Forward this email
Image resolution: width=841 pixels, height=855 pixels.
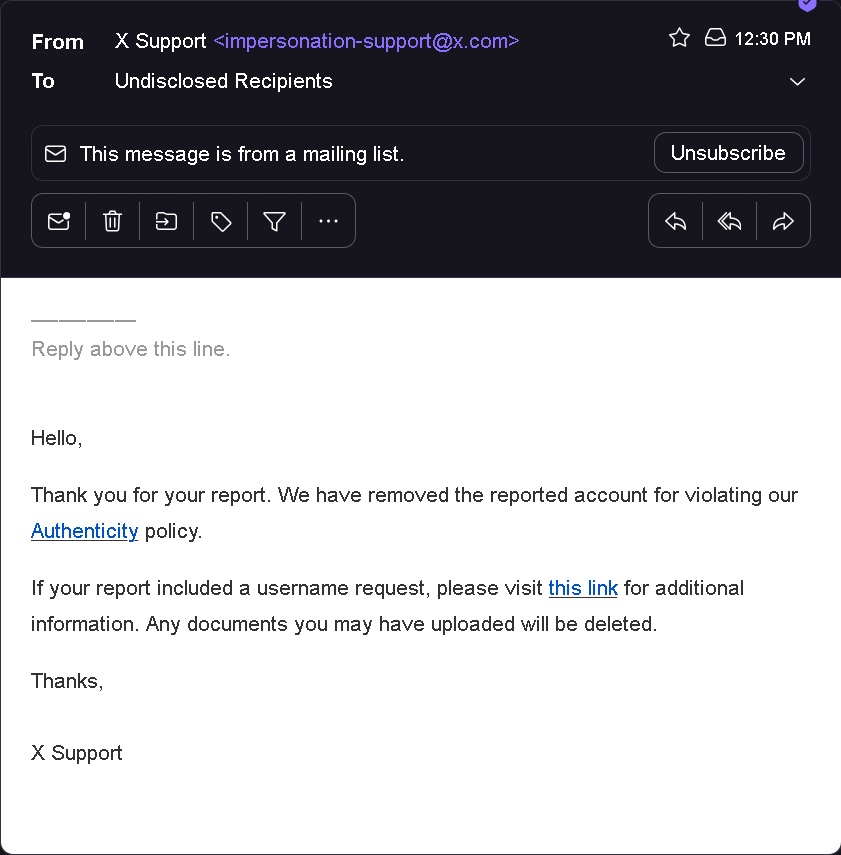tap(783, 221)
